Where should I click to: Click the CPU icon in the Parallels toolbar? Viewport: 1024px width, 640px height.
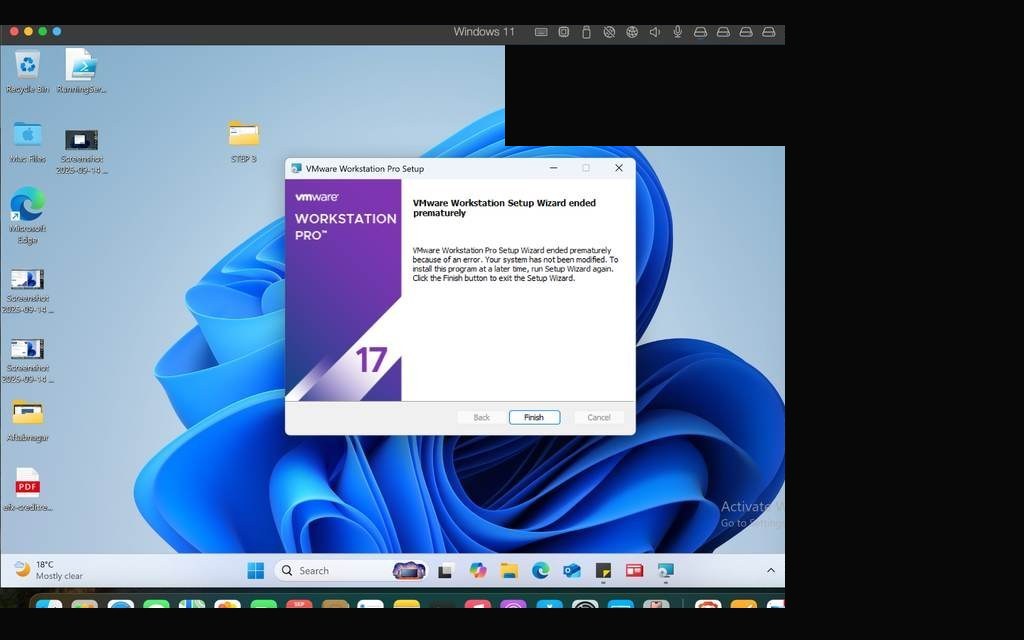[564, 32]
